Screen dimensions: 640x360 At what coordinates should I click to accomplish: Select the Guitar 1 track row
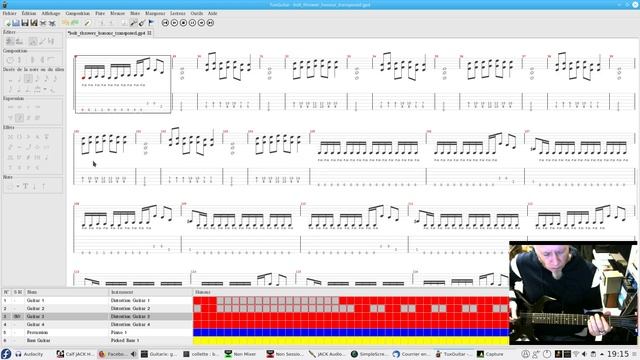pyautogui.click(x=97, y=300)
